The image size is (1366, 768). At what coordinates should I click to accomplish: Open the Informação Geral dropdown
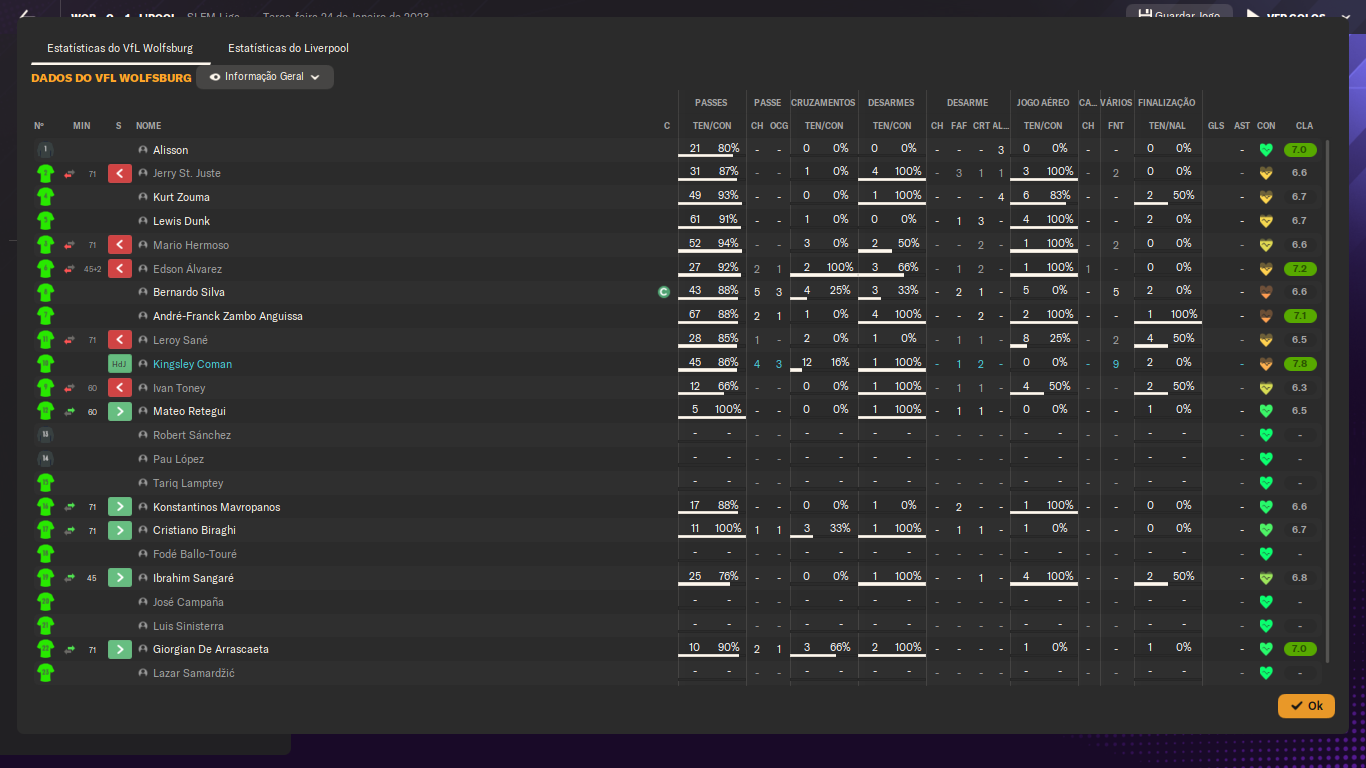pos(265,77)
